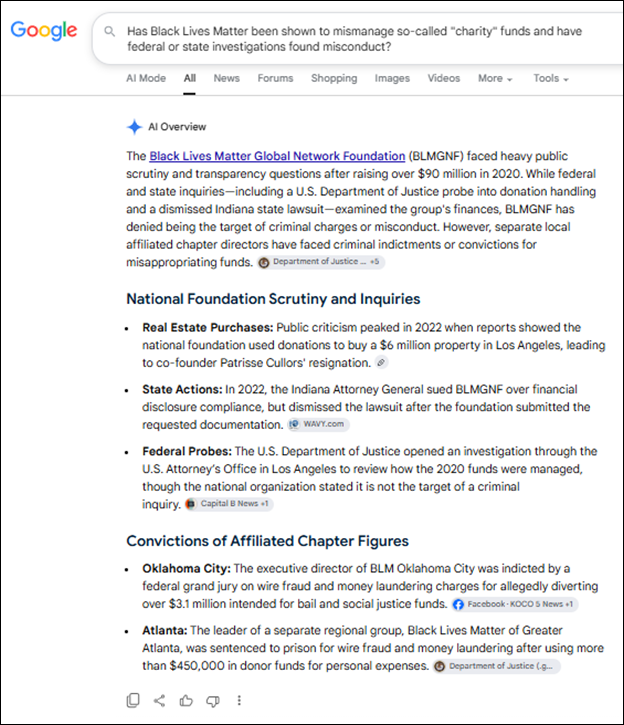Click the bold State Actions label
This screenshot has width=624, height=725.
tap(182, 389)
